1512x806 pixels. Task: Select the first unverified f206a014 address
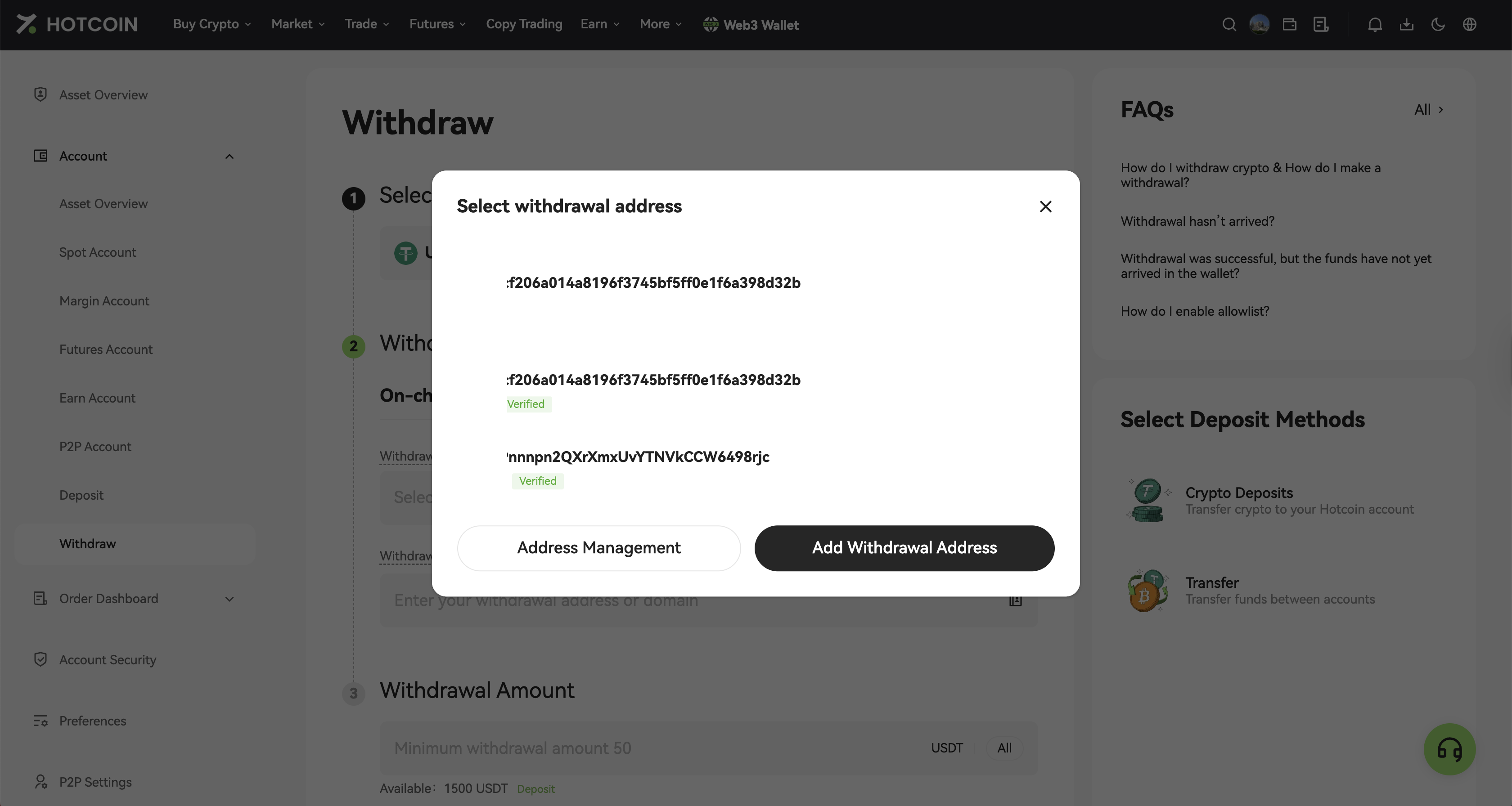(x=653, y=283)
